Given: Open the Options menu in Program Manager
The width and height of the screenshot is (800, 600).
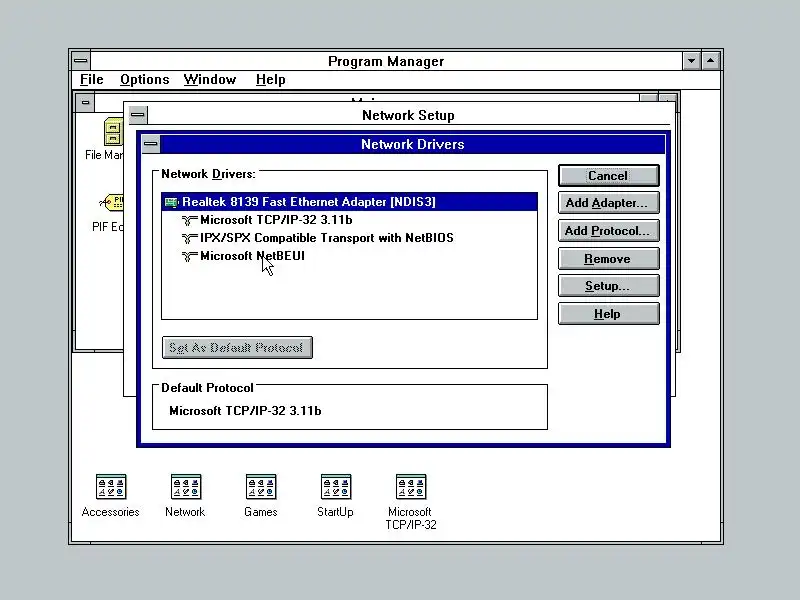Looking at the screenshot, I should click(145, 80).
